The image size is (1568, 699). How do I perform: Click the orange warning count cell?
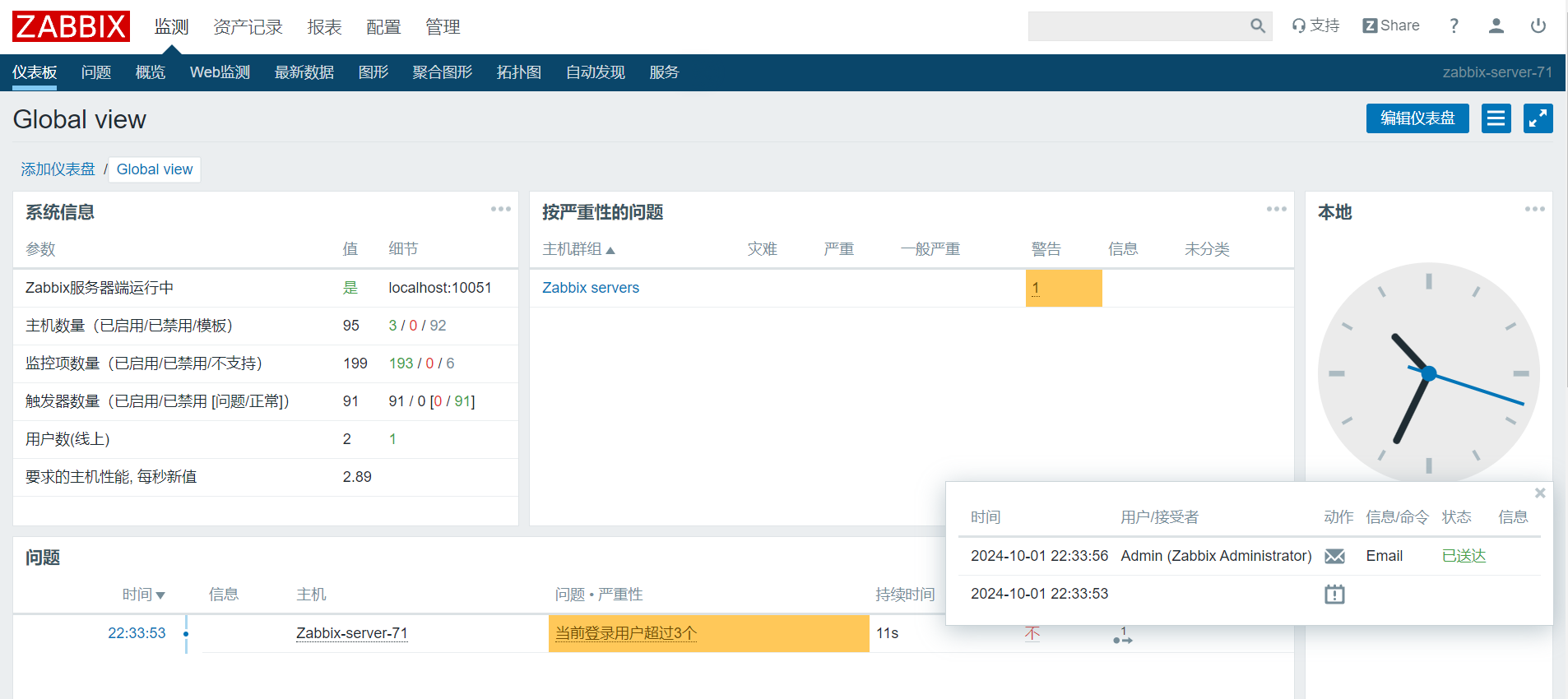tap(1064, 288)
